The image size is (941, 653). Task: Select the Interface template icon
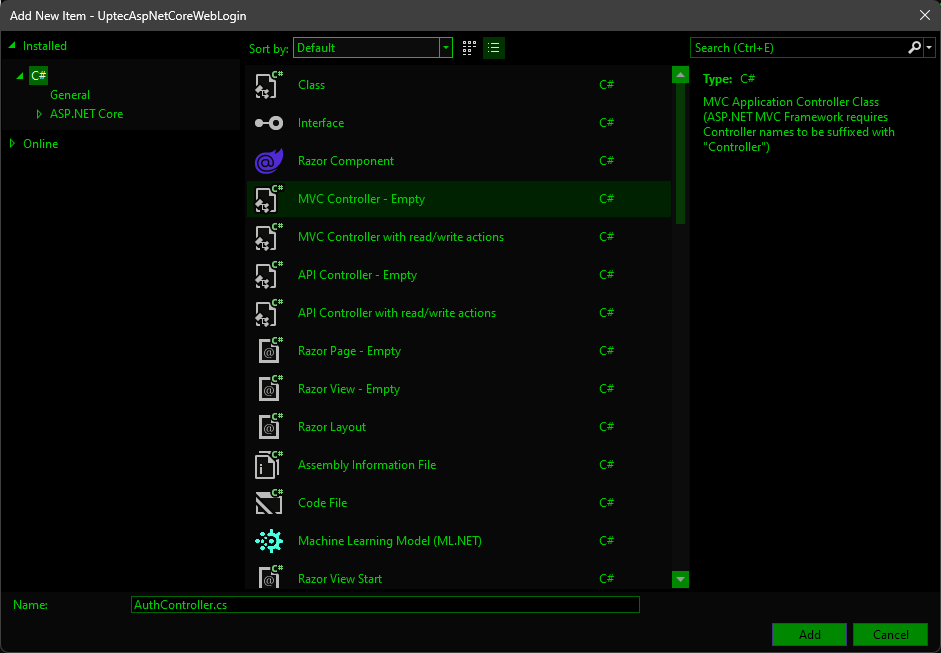(x=268, y=123)
